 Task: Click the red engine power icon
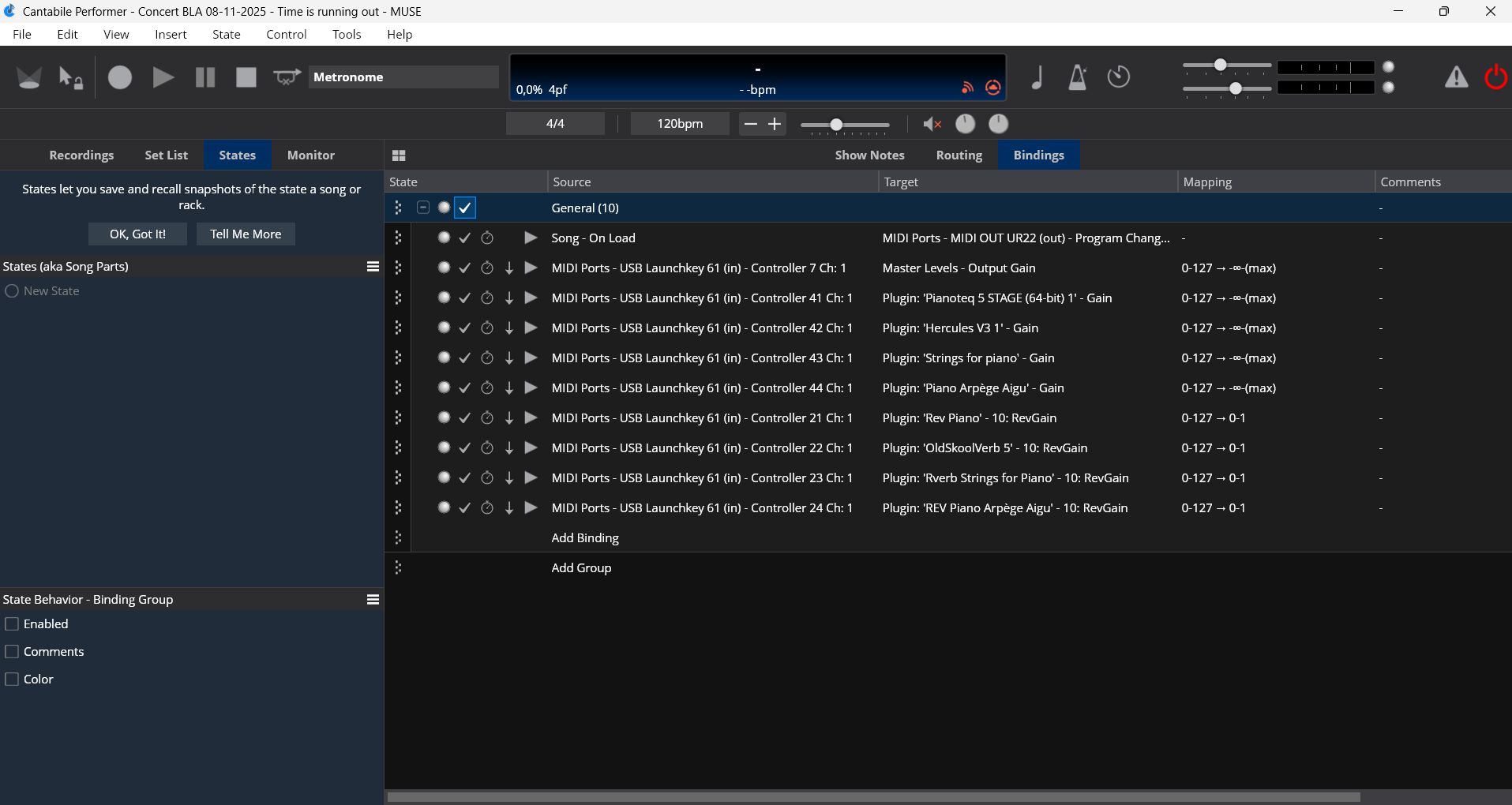[x=1495, y=77]
